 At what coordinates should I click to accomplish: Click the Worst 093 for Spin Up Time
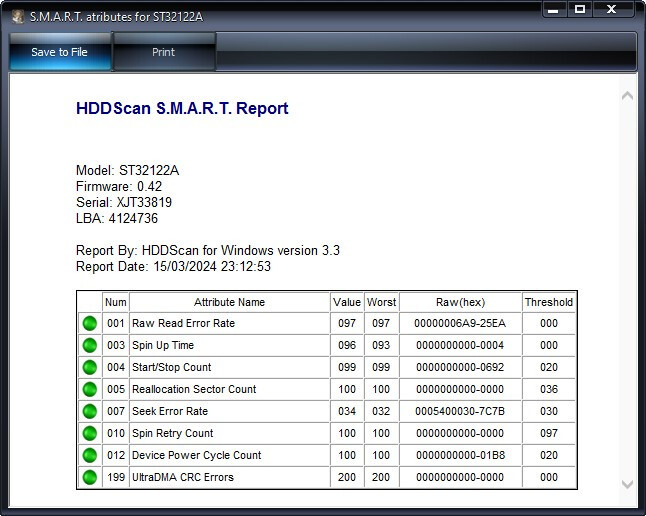381,345
